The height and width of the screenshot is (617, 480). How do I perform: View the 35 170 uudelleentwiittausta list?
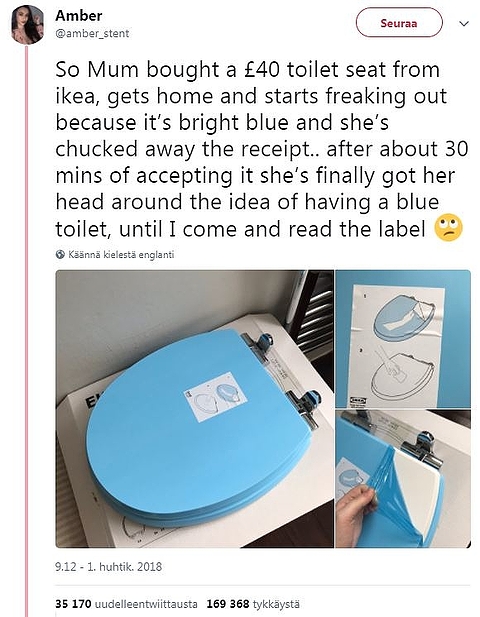126,604
